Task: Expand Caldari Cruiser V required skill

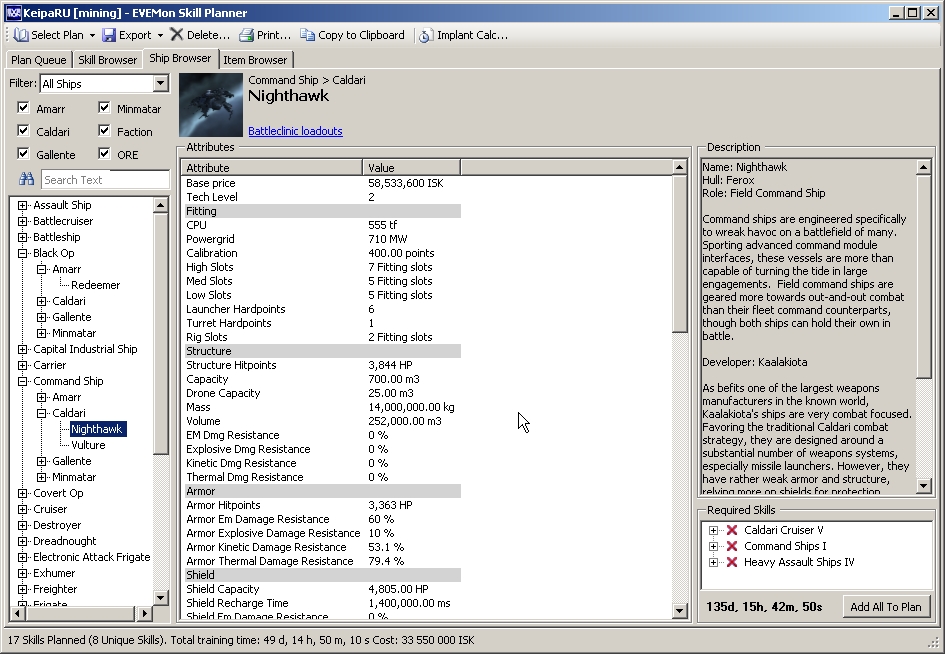Action: point(713,530)
